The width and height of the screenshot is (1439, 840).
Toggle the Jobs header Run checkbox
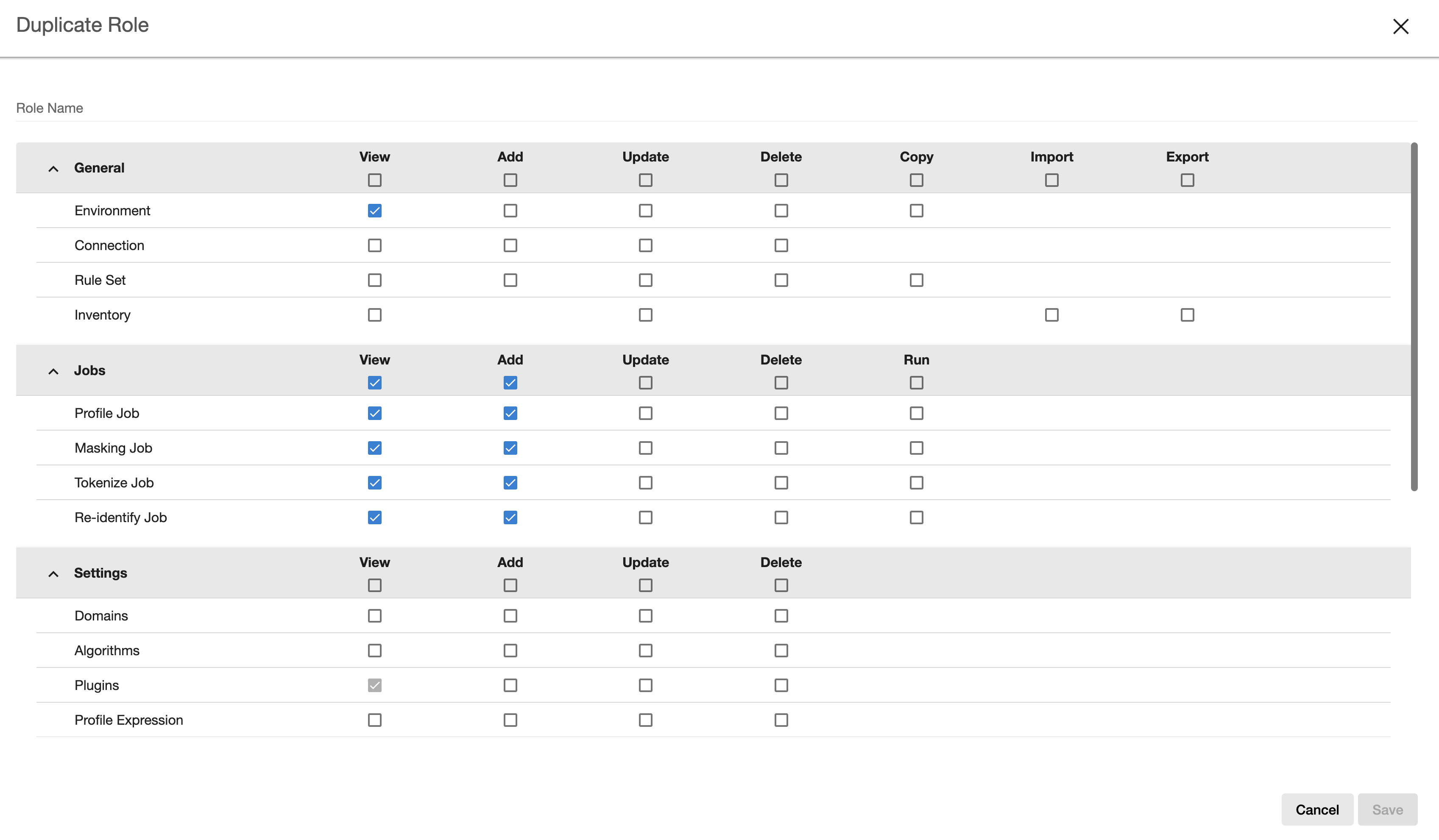pyautogui.click(x=916, y=382)
